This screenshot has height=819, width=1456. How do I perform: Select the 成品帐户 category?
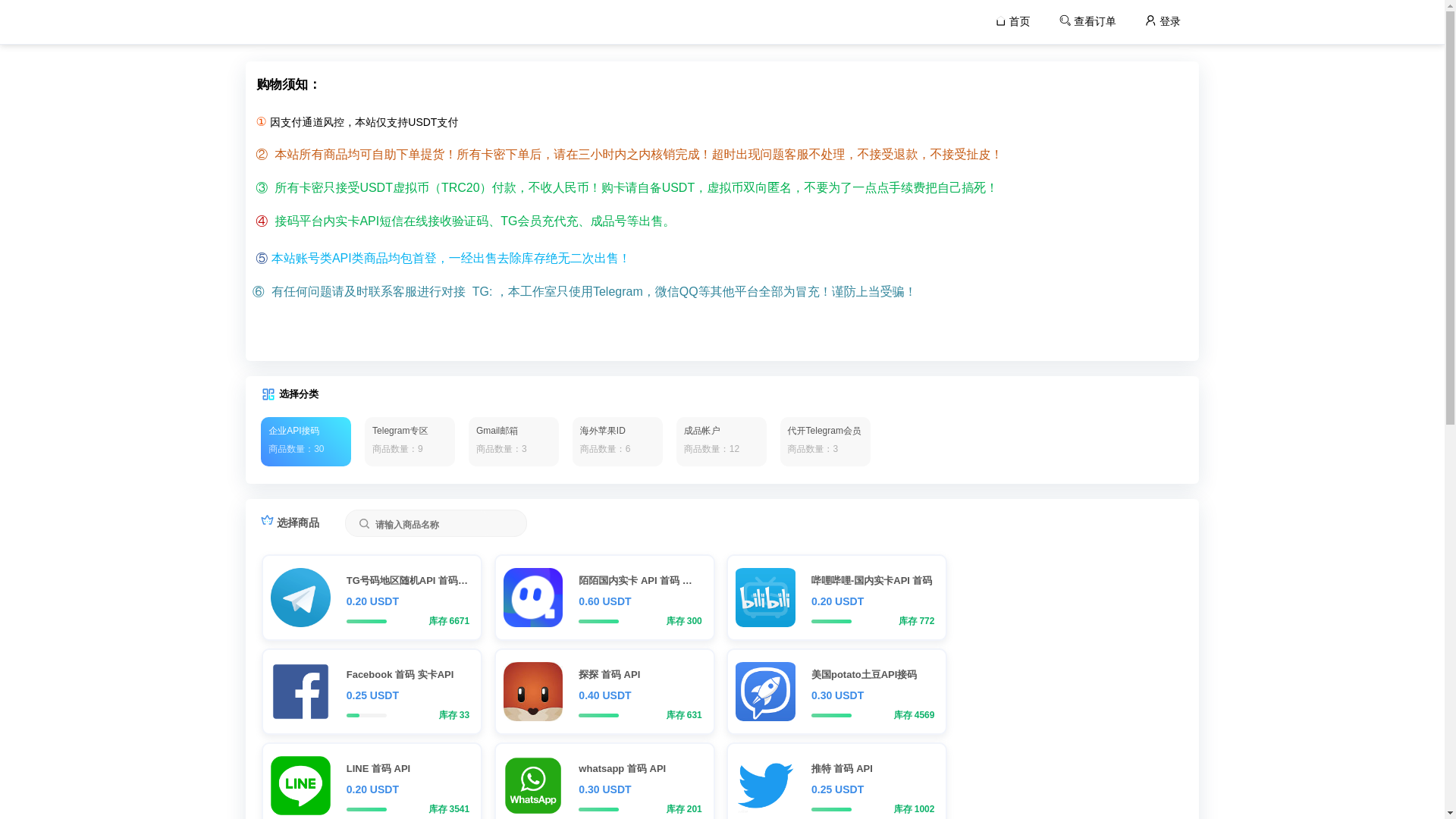[721, 441]
